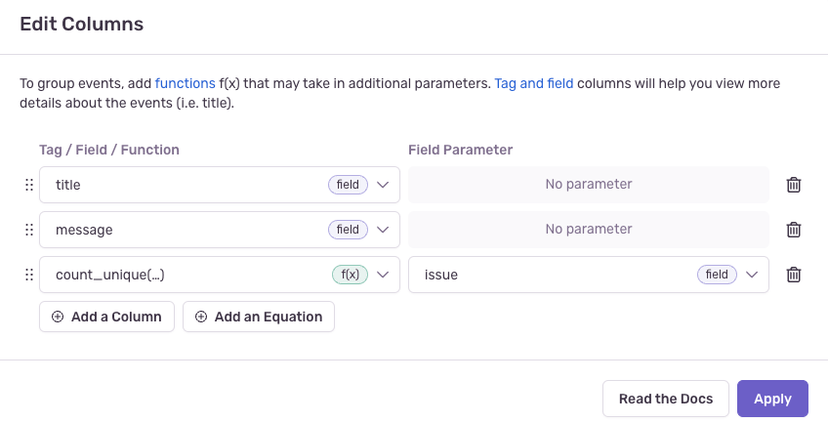Screen dimensions: 828x430
Task: Add an Equation row
Action: 258,317
